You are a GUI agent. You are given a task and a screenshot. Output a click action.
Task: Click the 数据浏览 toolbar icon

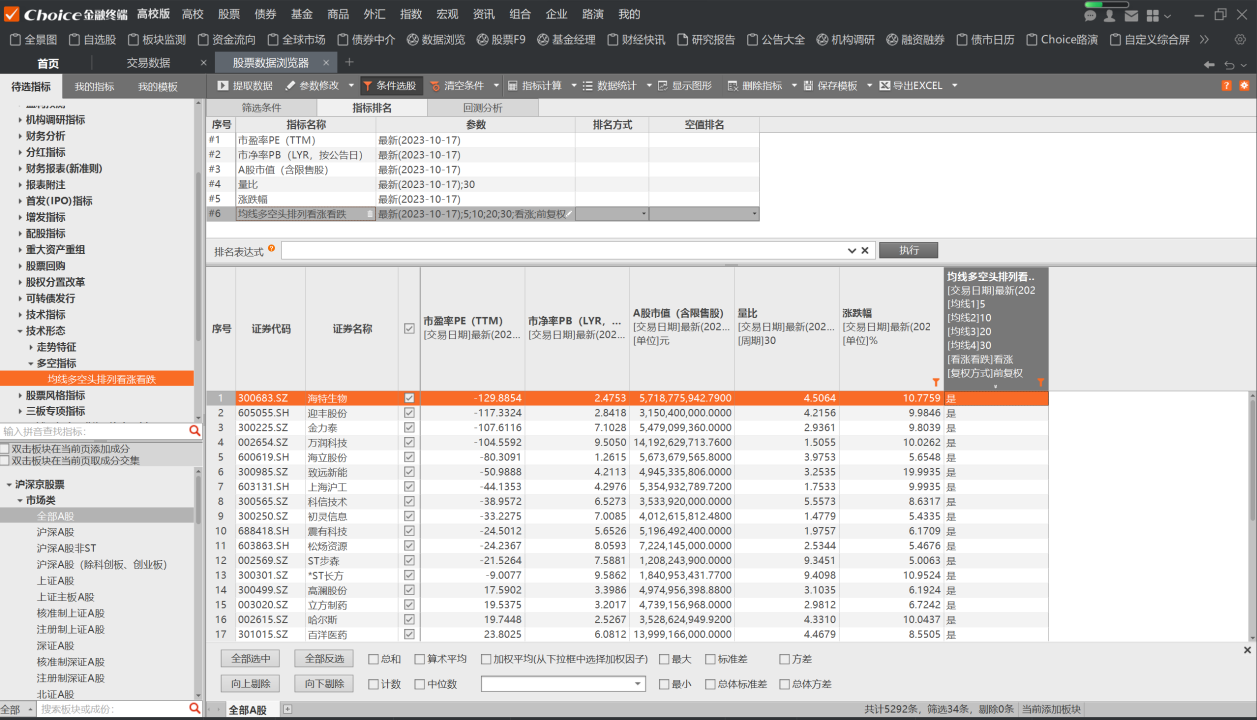[x=412, y=40]
